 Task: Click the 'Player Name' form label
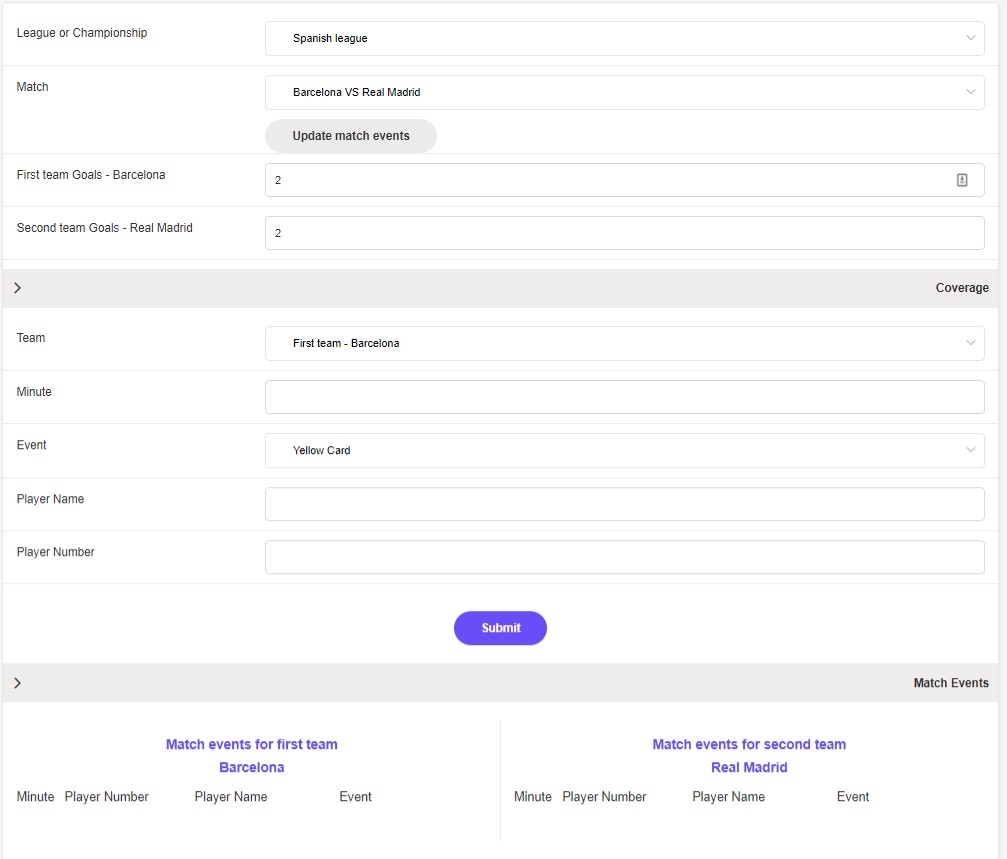pyautogui.click(x=50, y=499)
